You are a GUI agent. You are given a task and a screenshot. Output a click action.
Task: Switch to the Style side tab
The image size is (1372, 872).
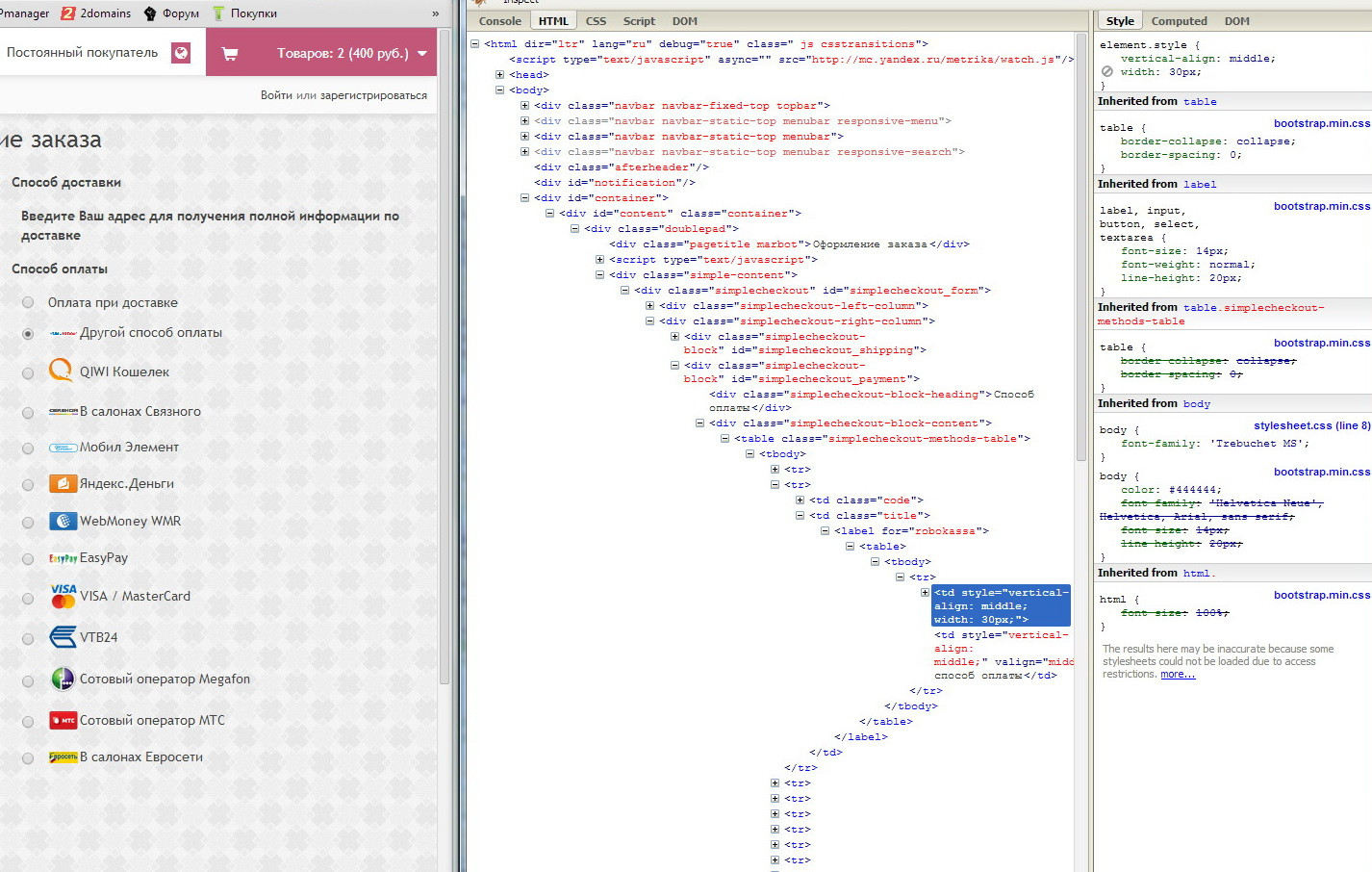tap(1120, 21)
